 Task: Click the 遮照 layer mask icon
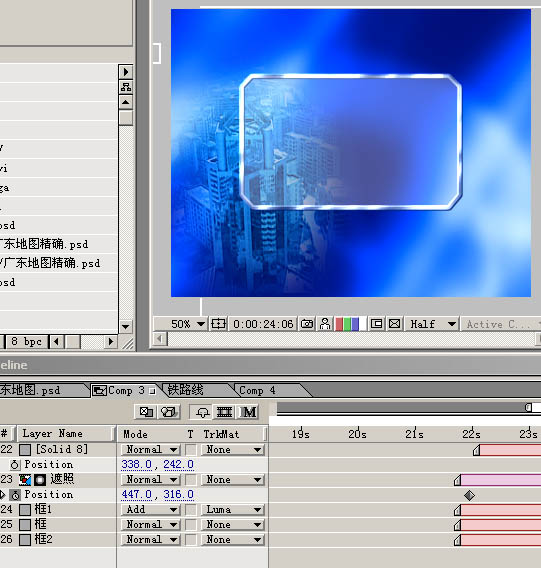click(x=40, y=480)
